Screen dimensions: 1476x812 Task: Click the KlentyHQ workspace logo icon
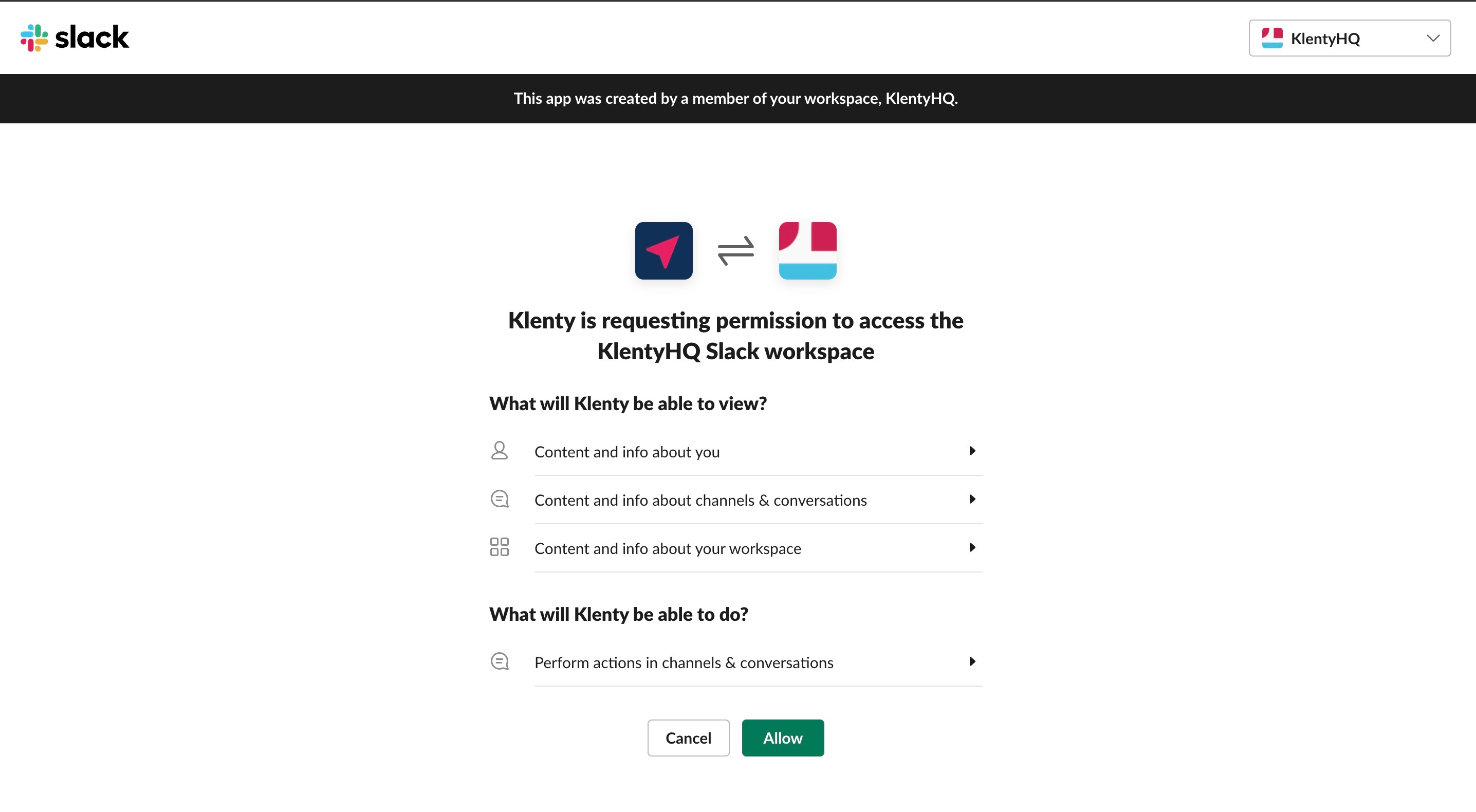click(807, 251)
